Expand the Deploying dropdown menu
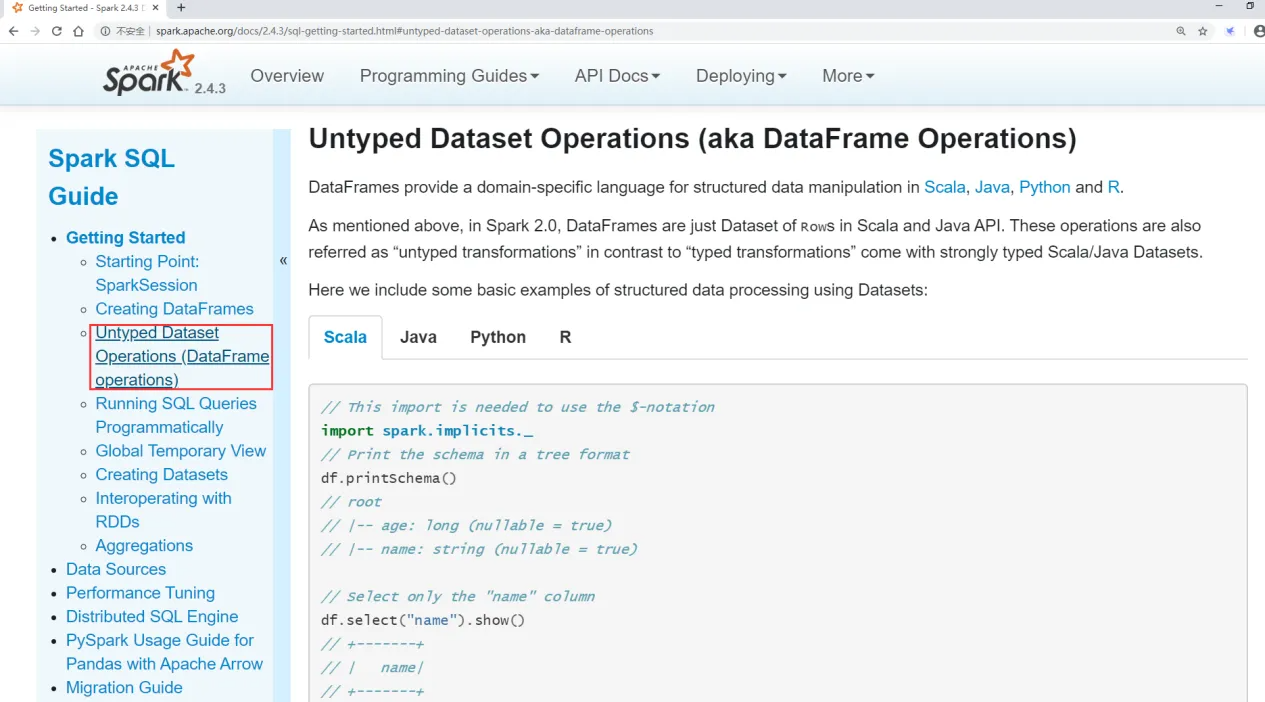The image size is (1265, 702). [x=741, y=76]
